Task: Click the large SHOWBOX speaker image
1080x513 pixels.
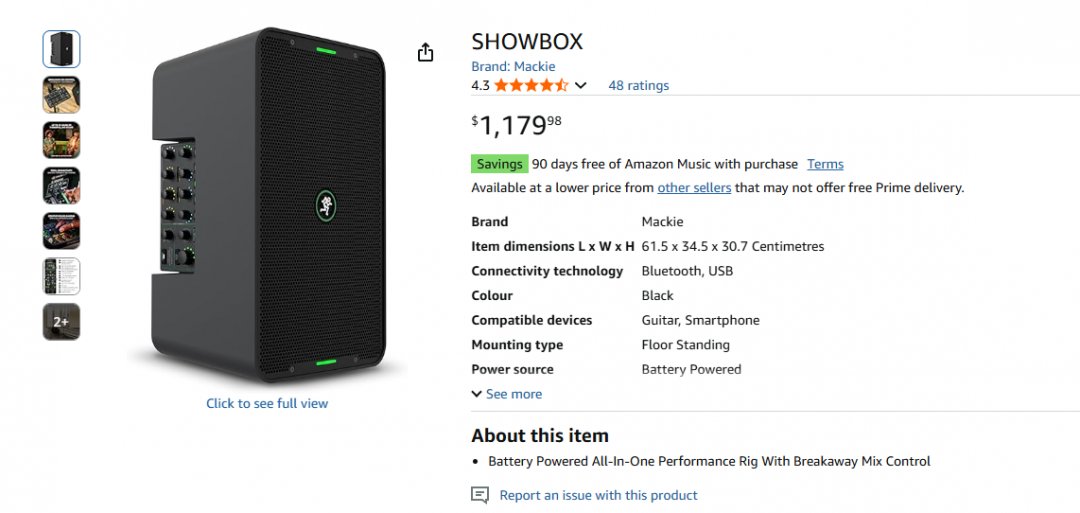Action: [x=268, y=209]
